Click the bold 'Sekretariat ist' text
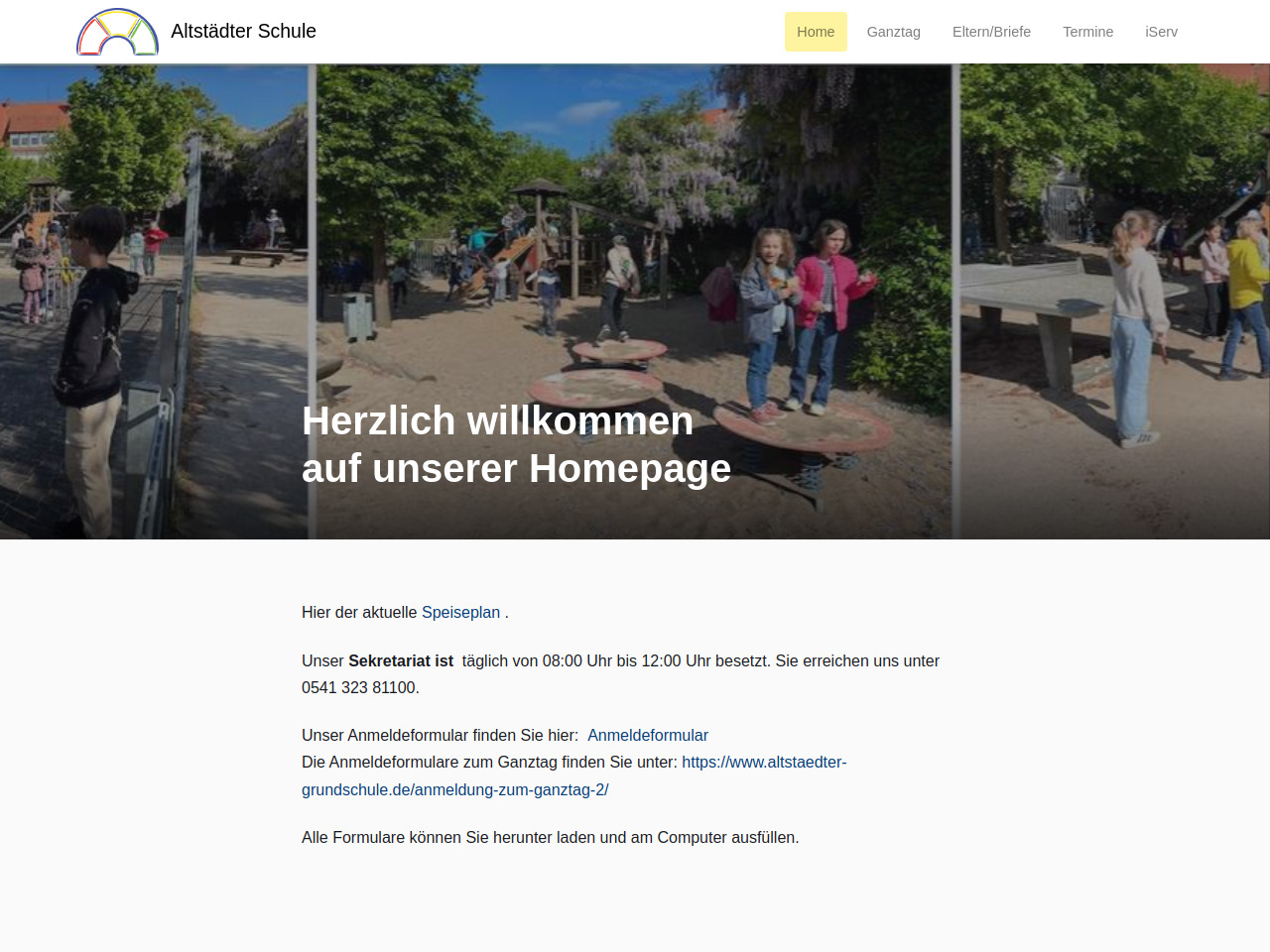This screenshot has height=952, width=1270. (x=401, y=660)
